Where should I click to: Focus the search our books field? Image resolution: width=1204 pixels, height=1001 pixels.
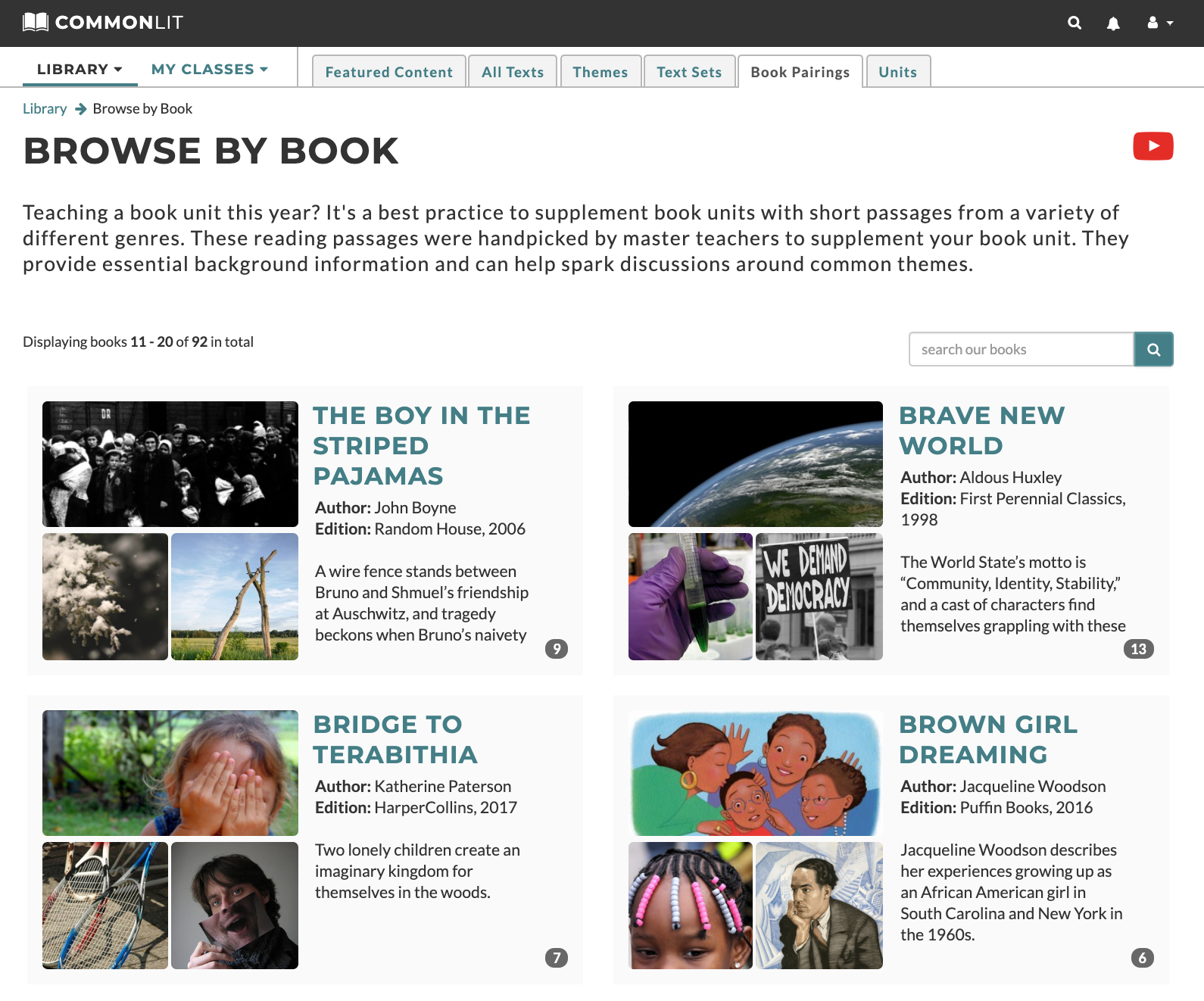(1021, 349)
